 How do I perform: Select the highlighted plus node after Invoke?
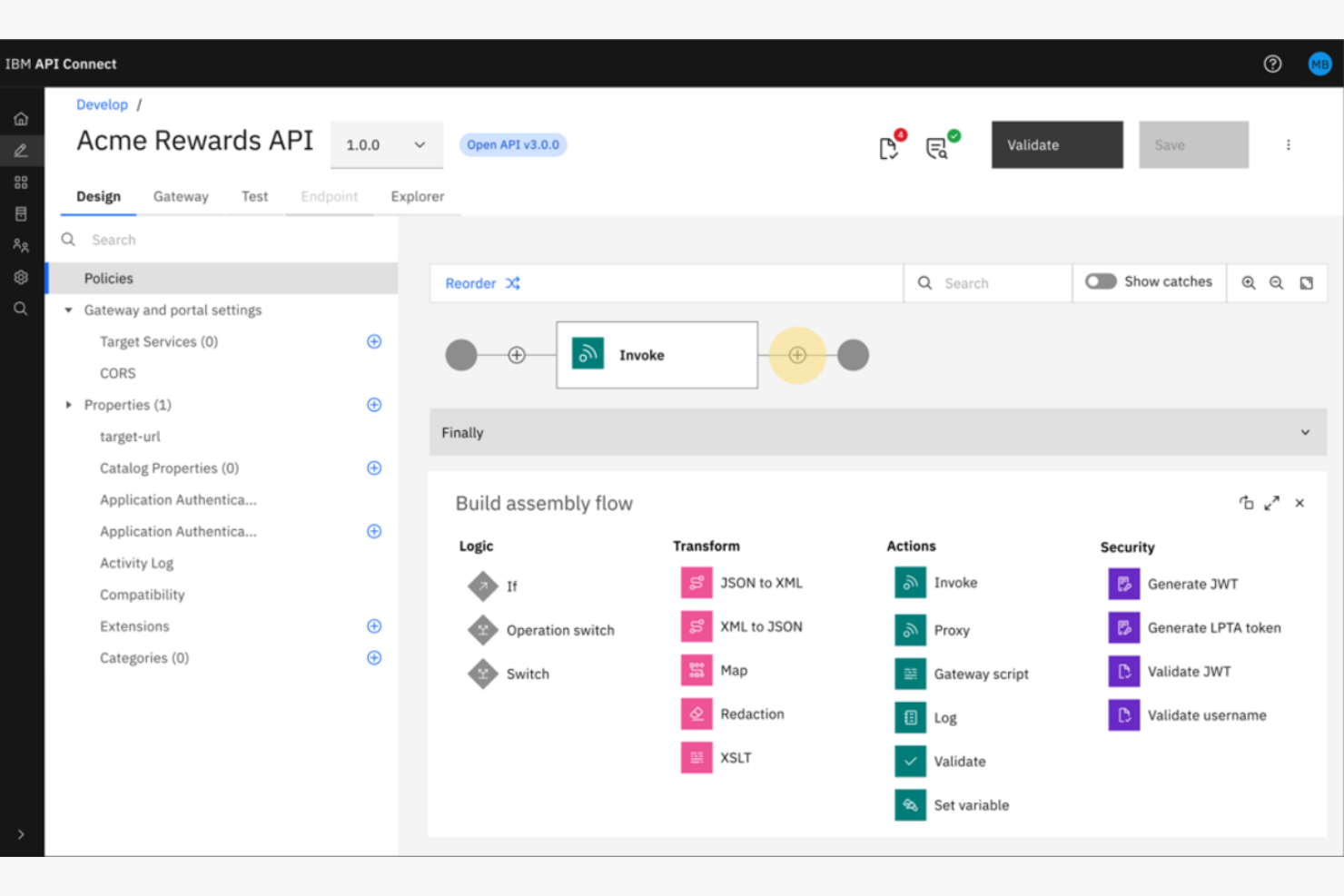coord(797,355)
